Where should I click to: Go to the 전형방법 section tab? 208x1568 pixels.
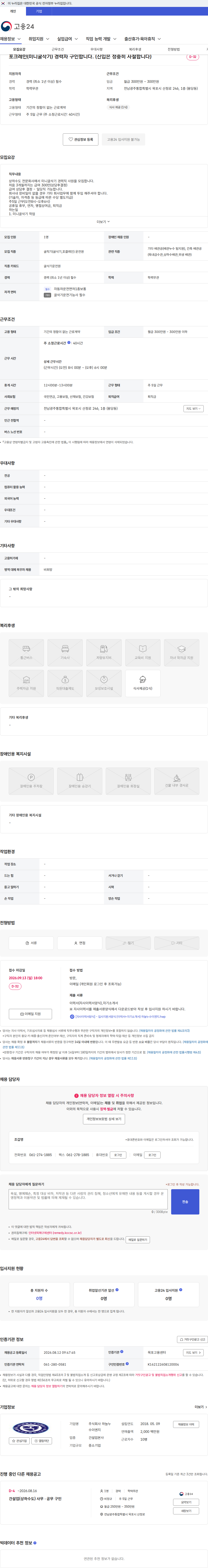(174, 49)
